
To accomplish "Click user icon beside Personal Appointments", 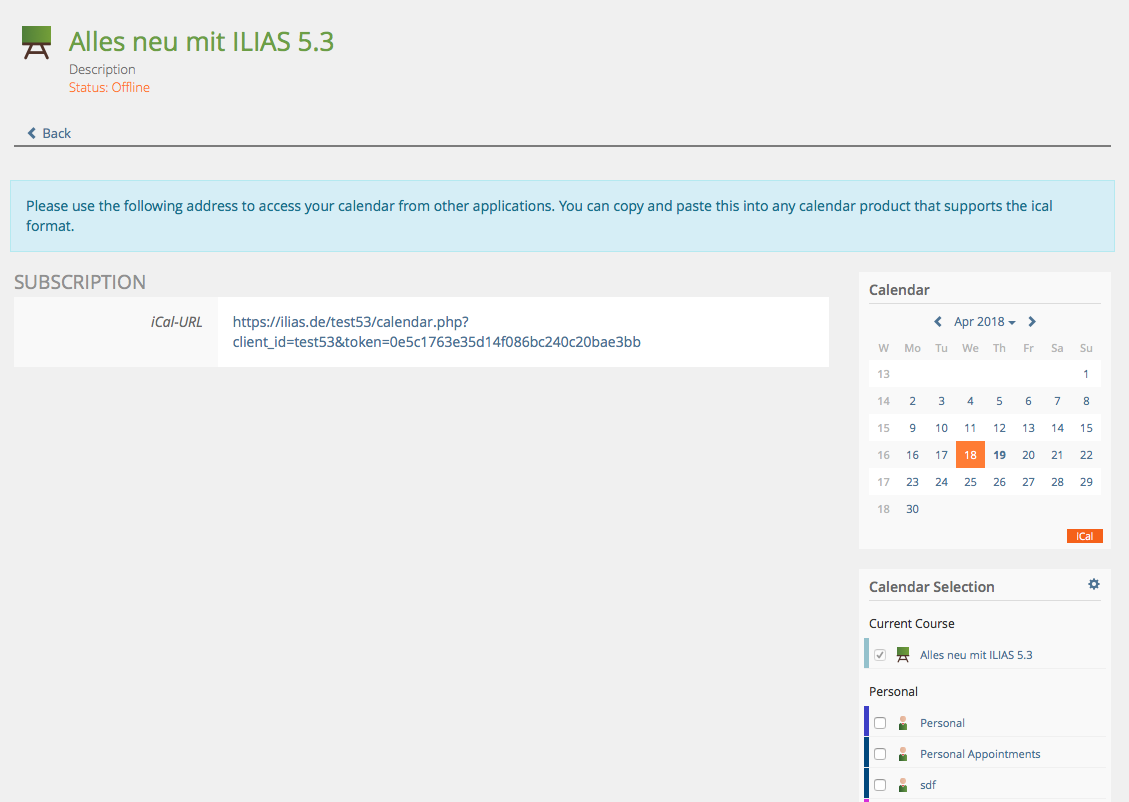I will pos(903,754).
